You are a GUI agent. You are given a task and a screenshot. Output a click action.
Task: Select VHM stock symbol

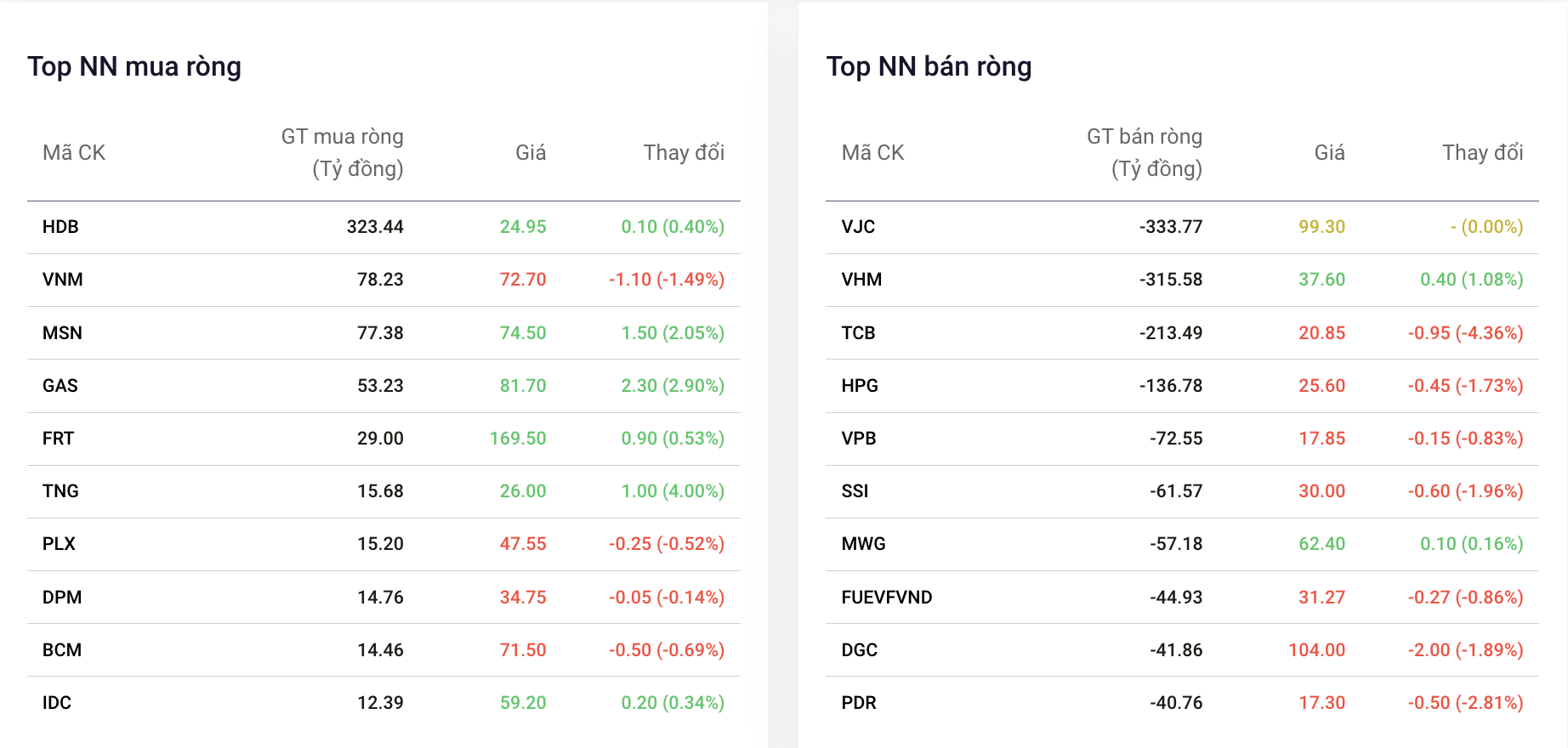[x=861, y=280]
